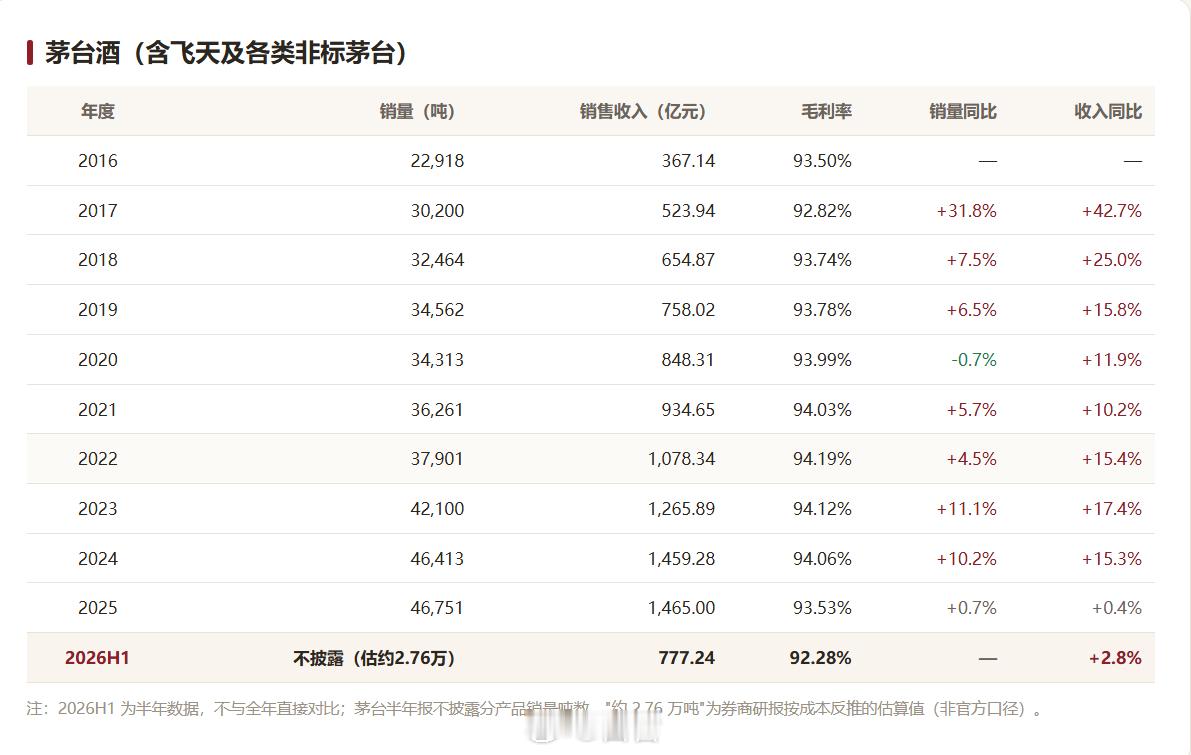Viewport: 1191px width, 755px height.
Task: Select the 2026H1 row label
Action: (x=97, y=658)
